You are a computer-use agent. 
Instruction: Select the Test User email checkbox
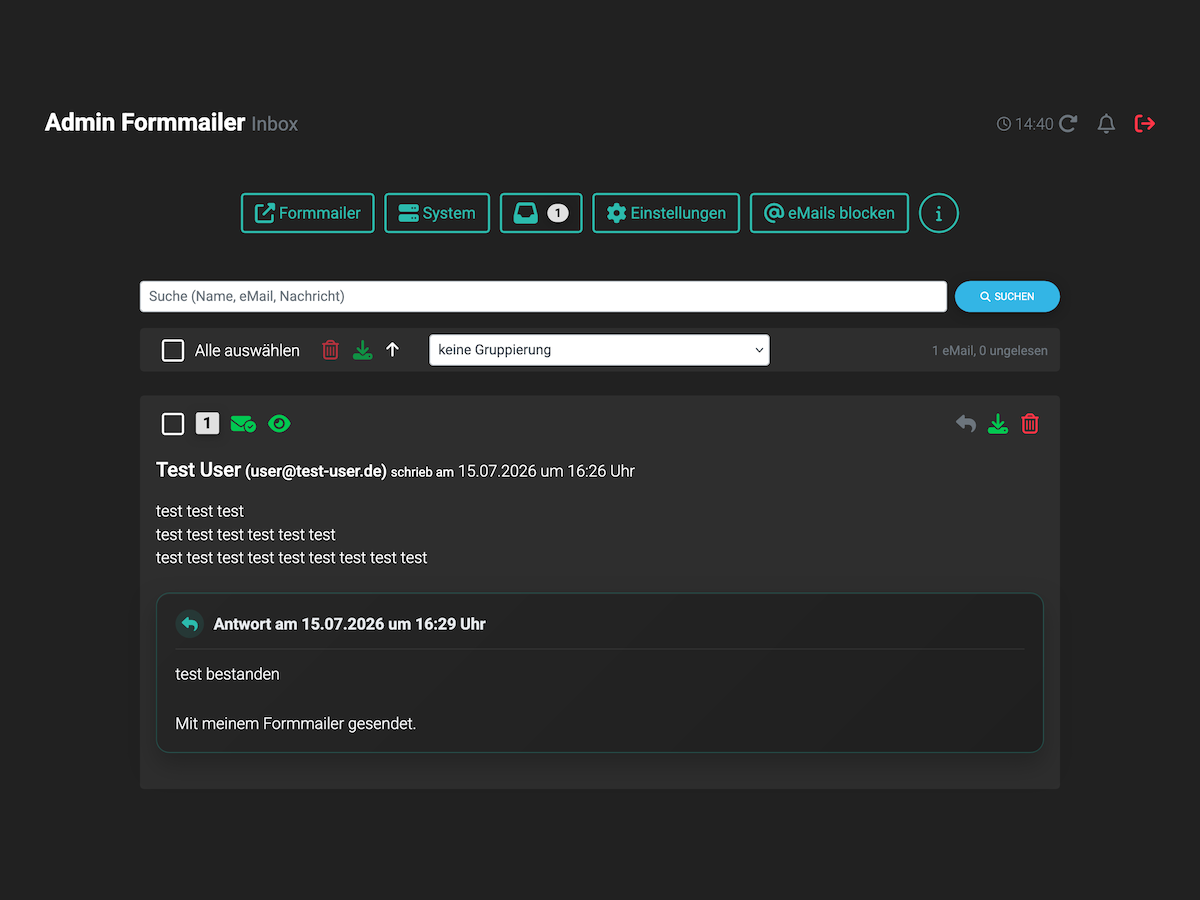pos(173,424)
